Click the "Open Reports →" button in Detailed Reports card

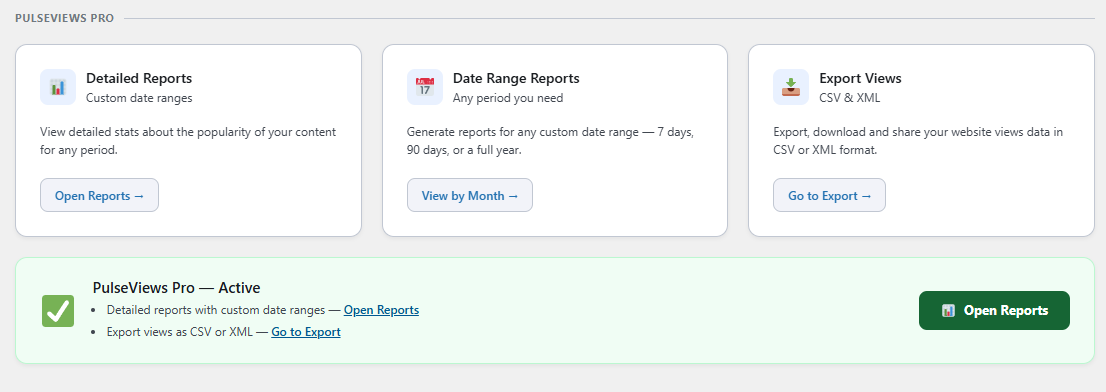point(99,195)
